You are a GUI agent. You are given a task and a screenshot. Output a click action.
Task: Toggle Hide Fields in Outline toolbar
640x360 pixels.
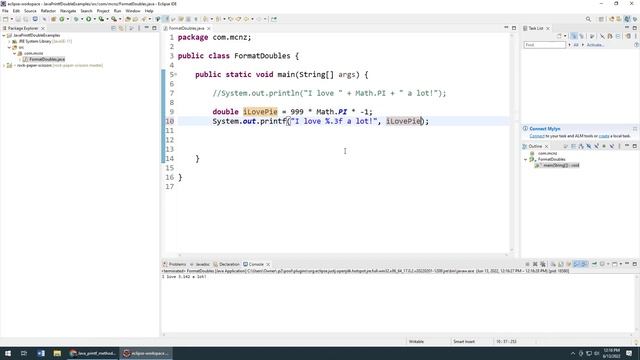tap(589, 146)
